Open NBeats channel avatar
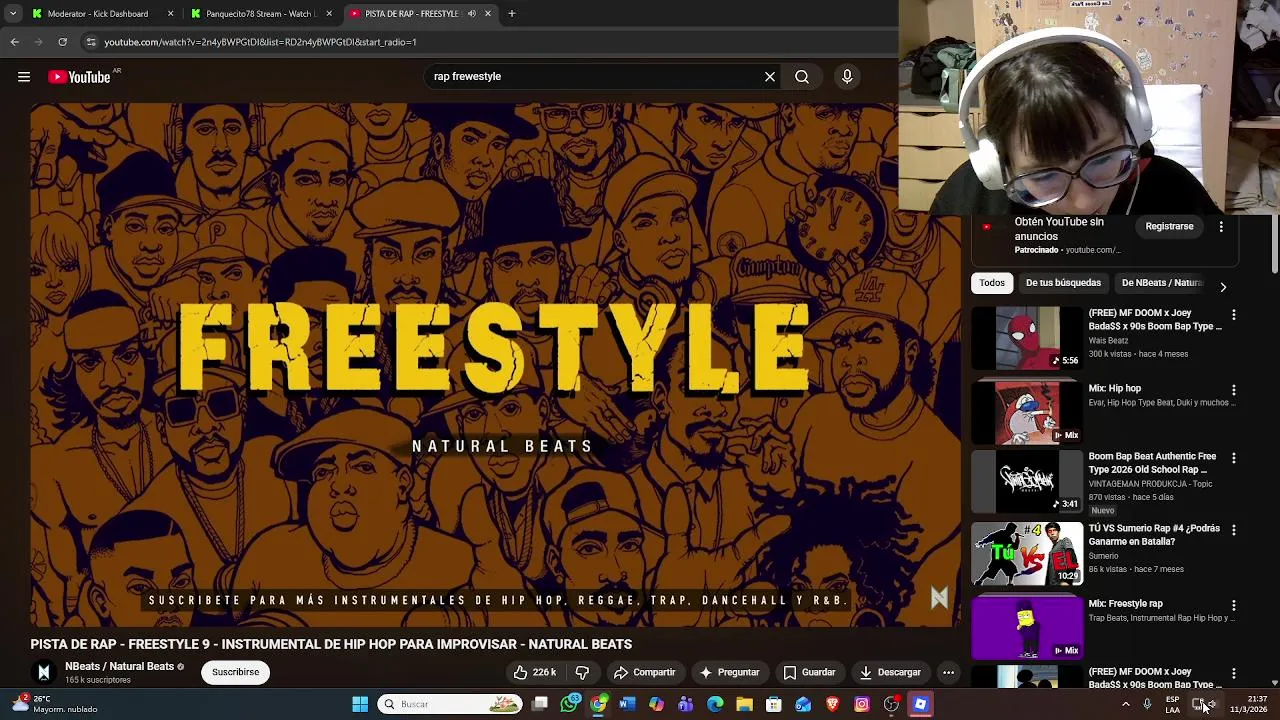 click(x=43, y=673)
